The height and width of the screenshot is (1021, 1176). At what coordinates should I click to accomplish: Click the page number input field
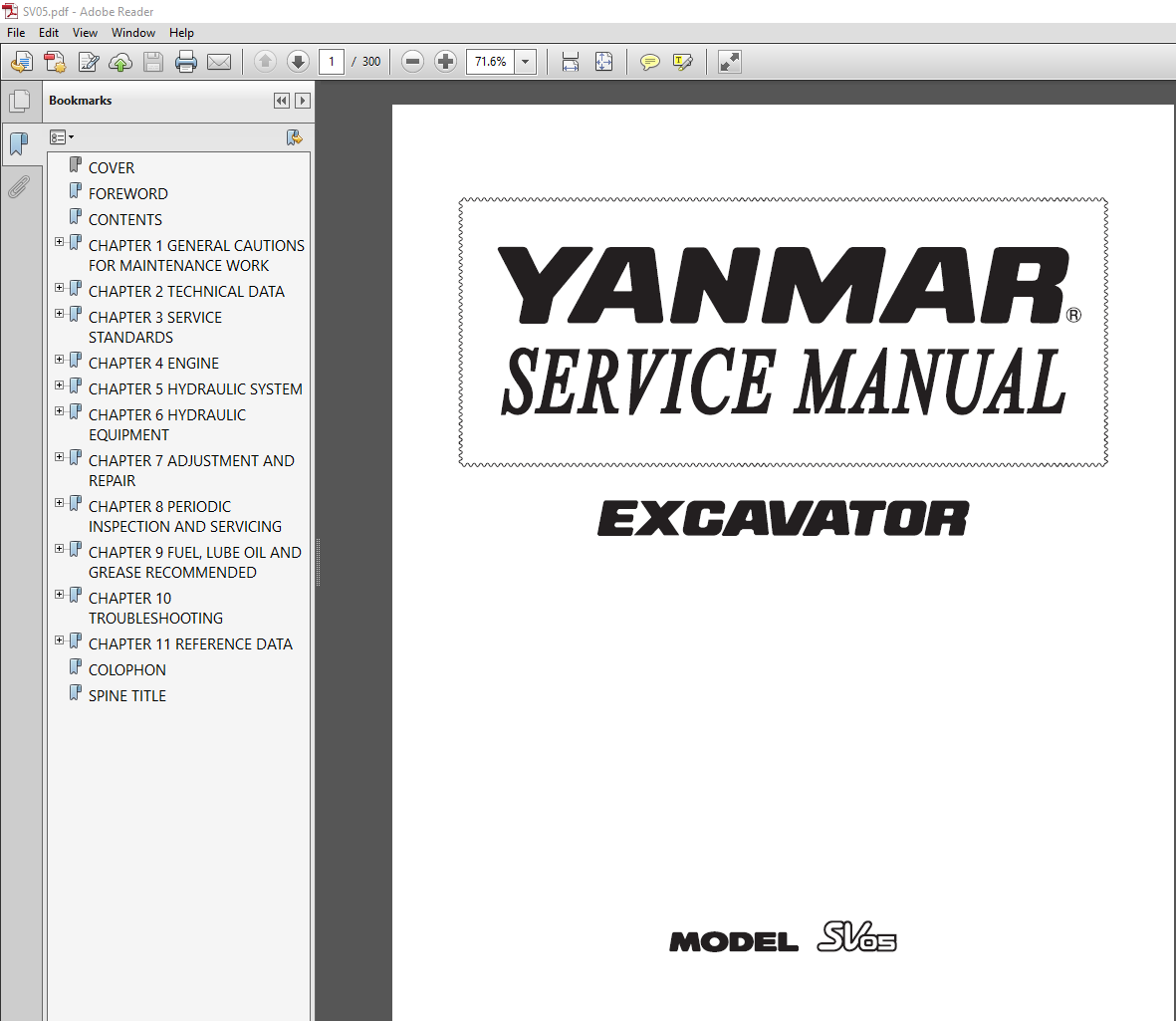[x=332, y=62]
